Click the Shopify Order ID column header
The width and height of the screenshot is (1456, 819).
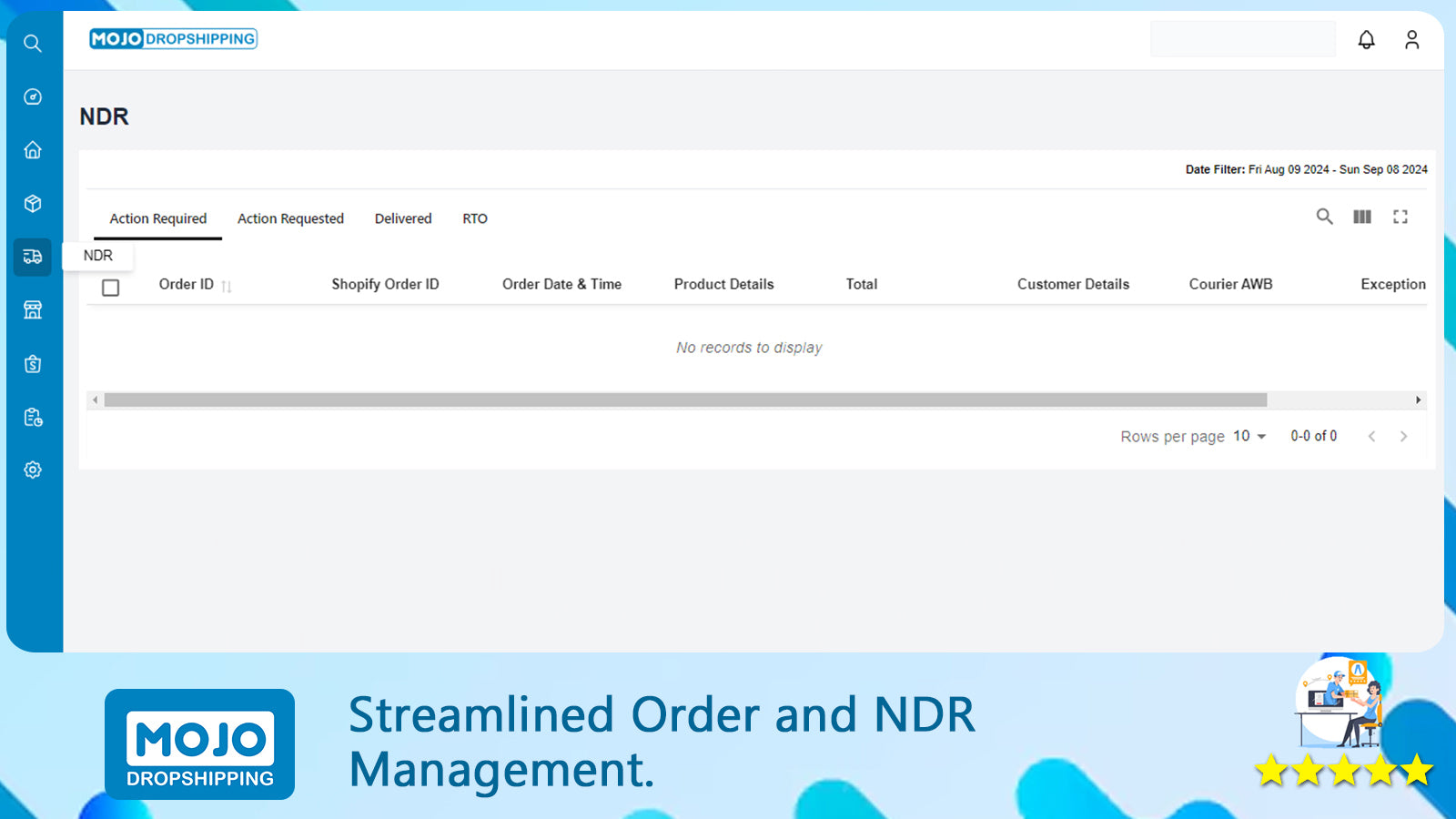tap(385, 284)
